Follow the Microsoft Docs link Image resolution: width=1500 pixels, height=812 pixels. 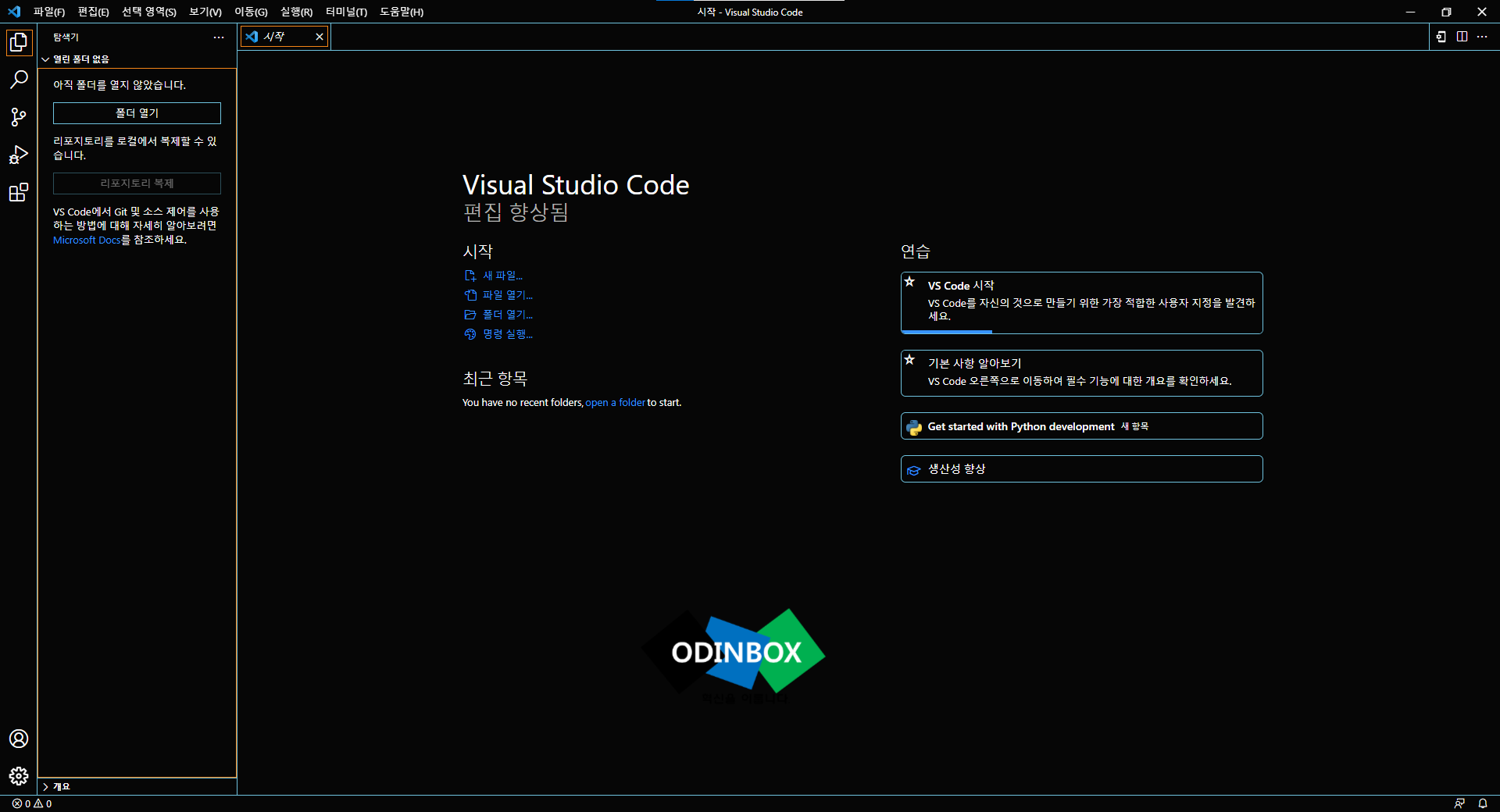pos(87,240)
